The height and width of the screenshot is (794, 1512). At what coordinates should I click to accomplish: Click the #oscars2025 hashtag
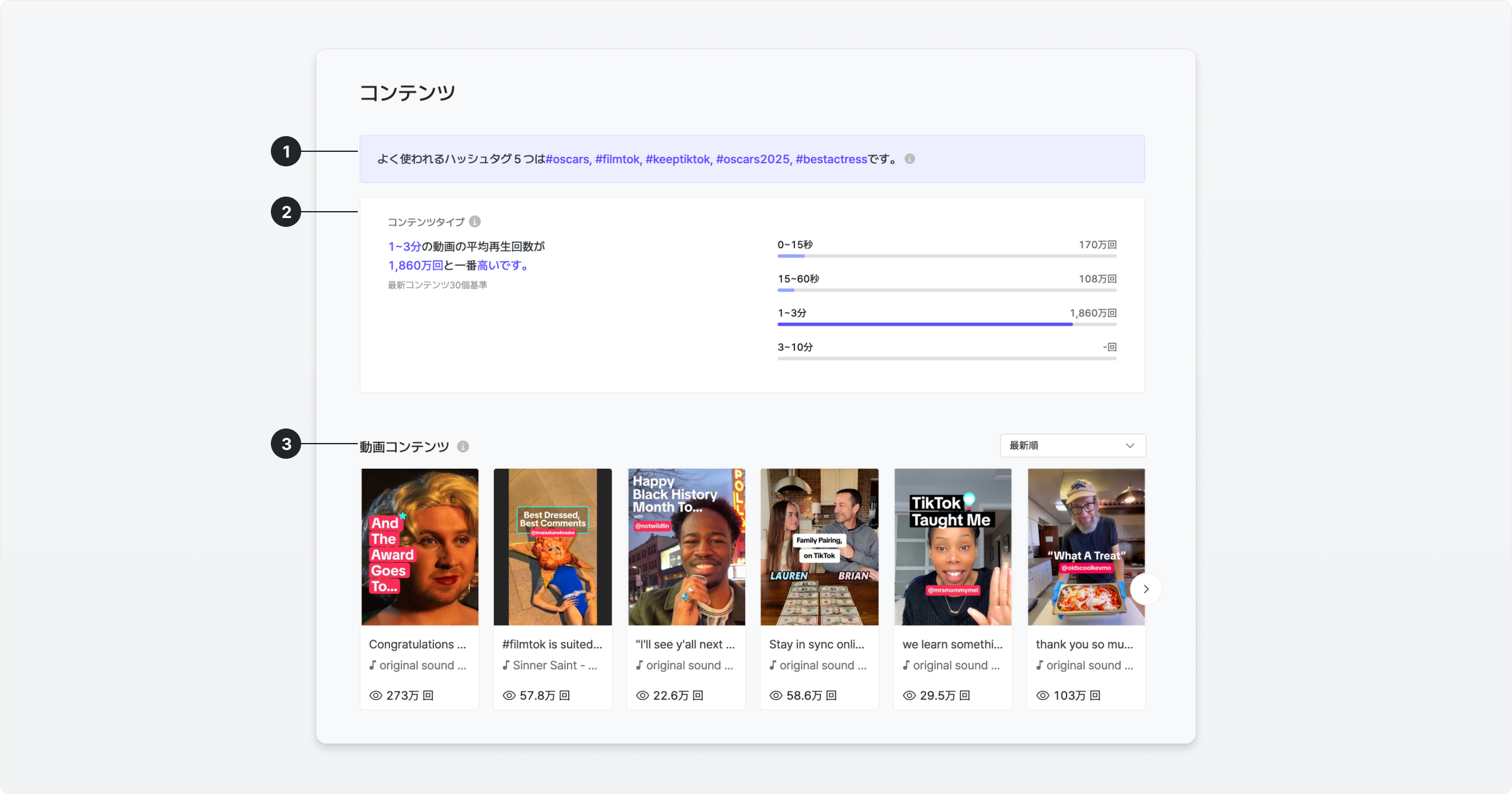click(752, 159)
